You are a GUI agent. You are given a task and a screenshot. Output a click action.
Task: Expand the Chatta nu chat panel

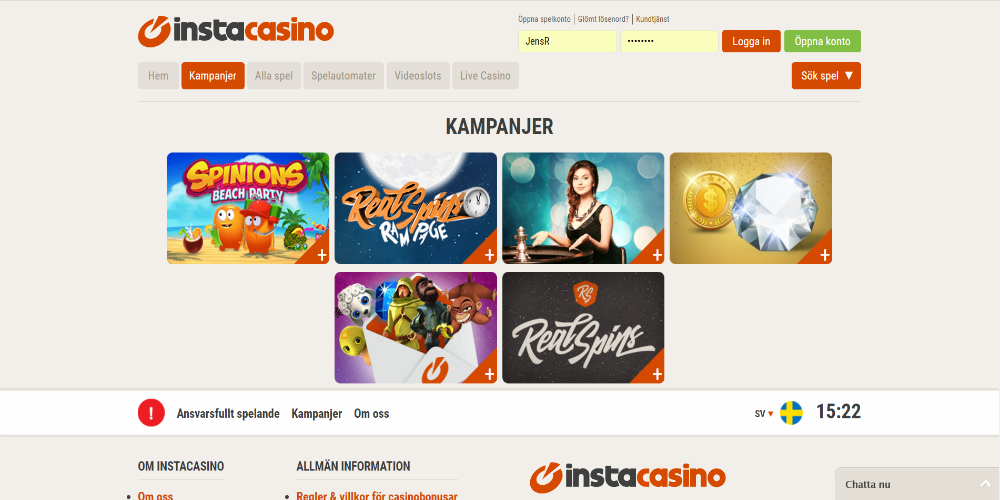pyautogui.click(x=917, y=484)
